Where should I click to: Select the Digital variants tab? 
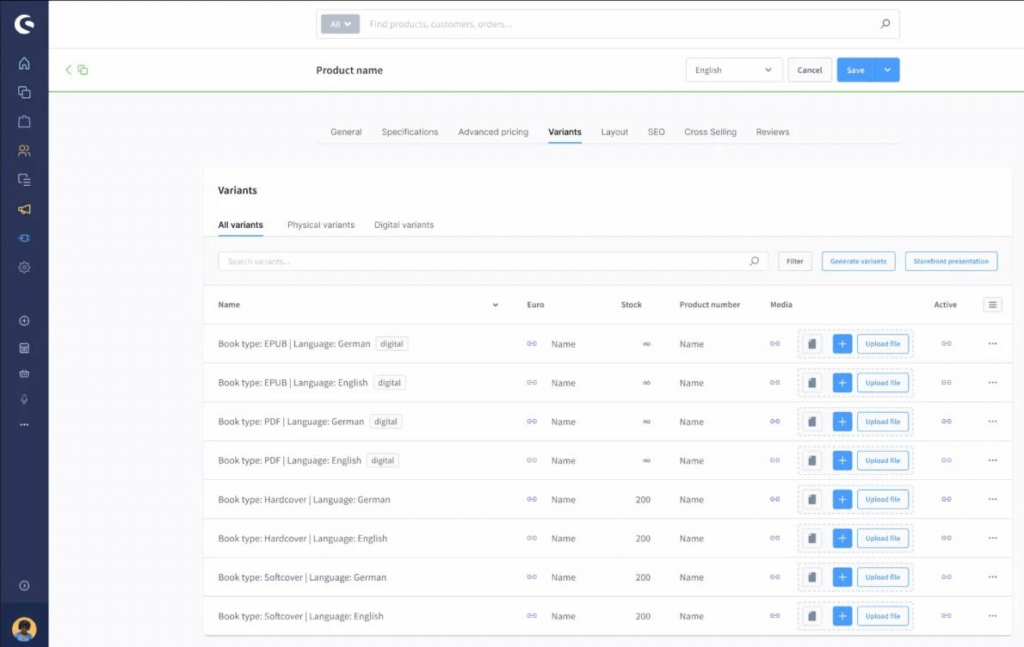pyautogui.click(x=404, y=224)
